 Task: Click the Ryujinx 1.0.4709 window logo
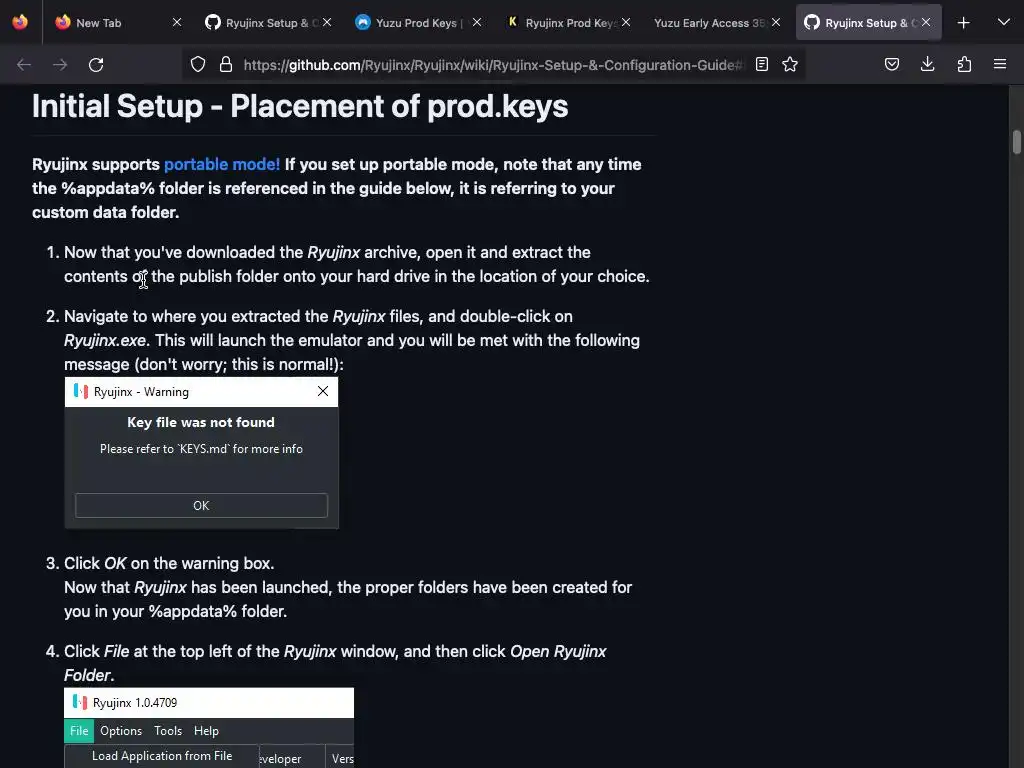click(x=80, y=702)
